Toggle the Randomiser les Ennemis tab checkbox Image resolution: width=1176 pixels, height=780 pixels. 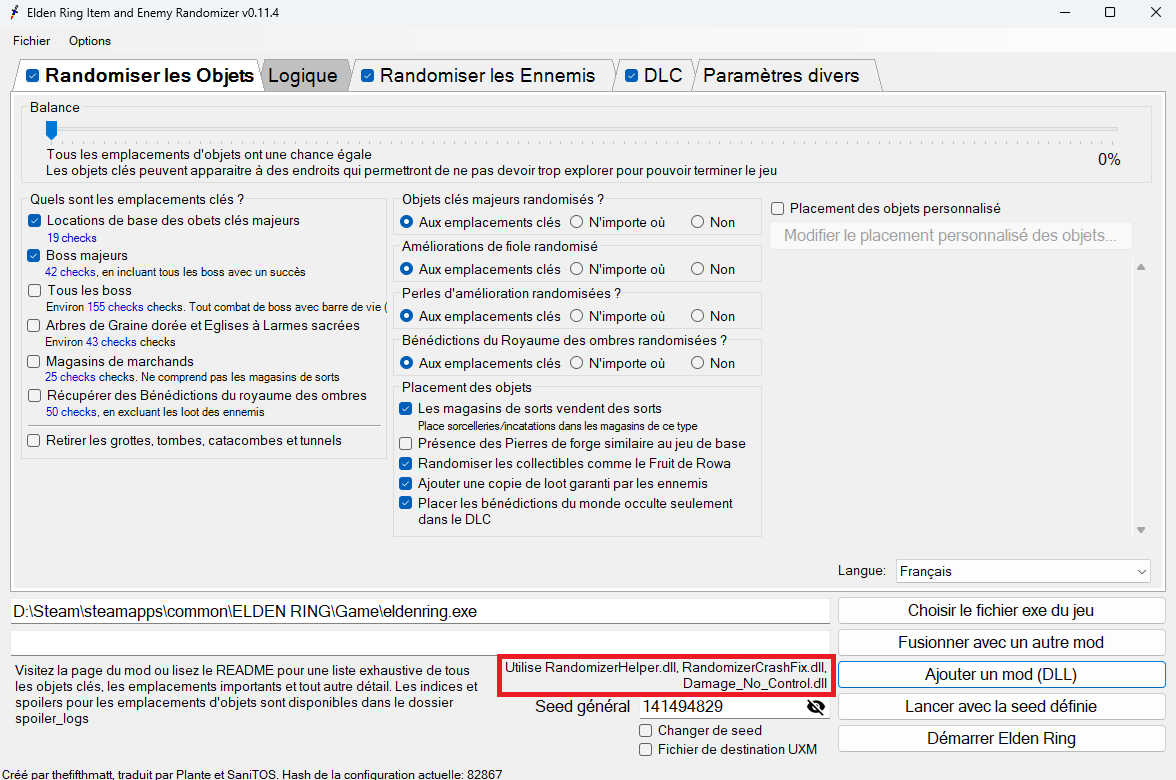click(x=368, y=76)
